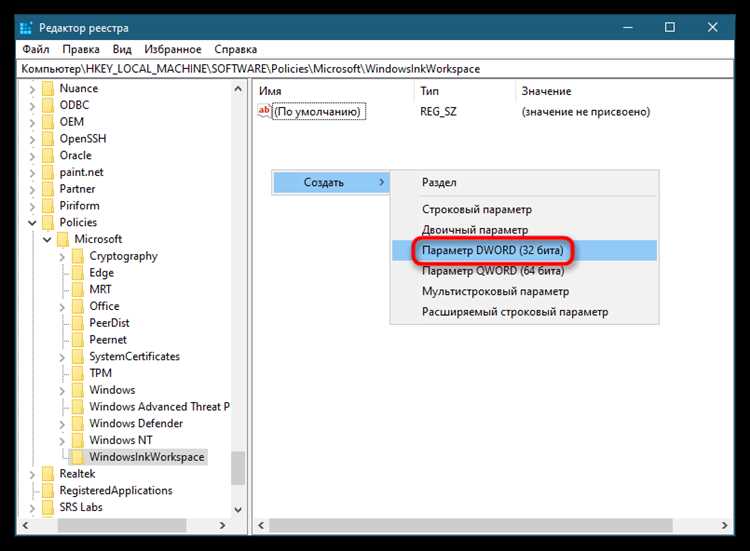Choose Двоичный параметр option
The image size is (750, 551).
(524, 230)
